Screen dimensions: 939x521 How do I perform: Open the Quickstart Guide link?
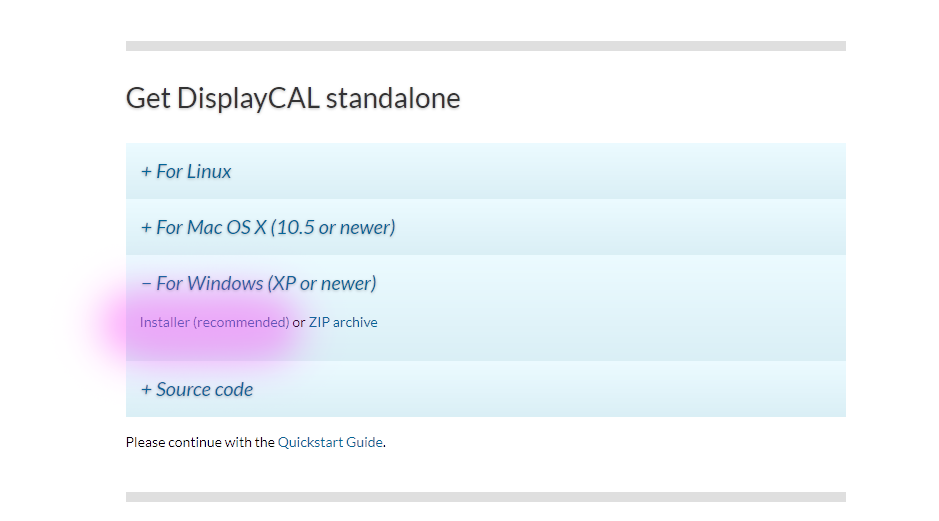coord(330,442)
